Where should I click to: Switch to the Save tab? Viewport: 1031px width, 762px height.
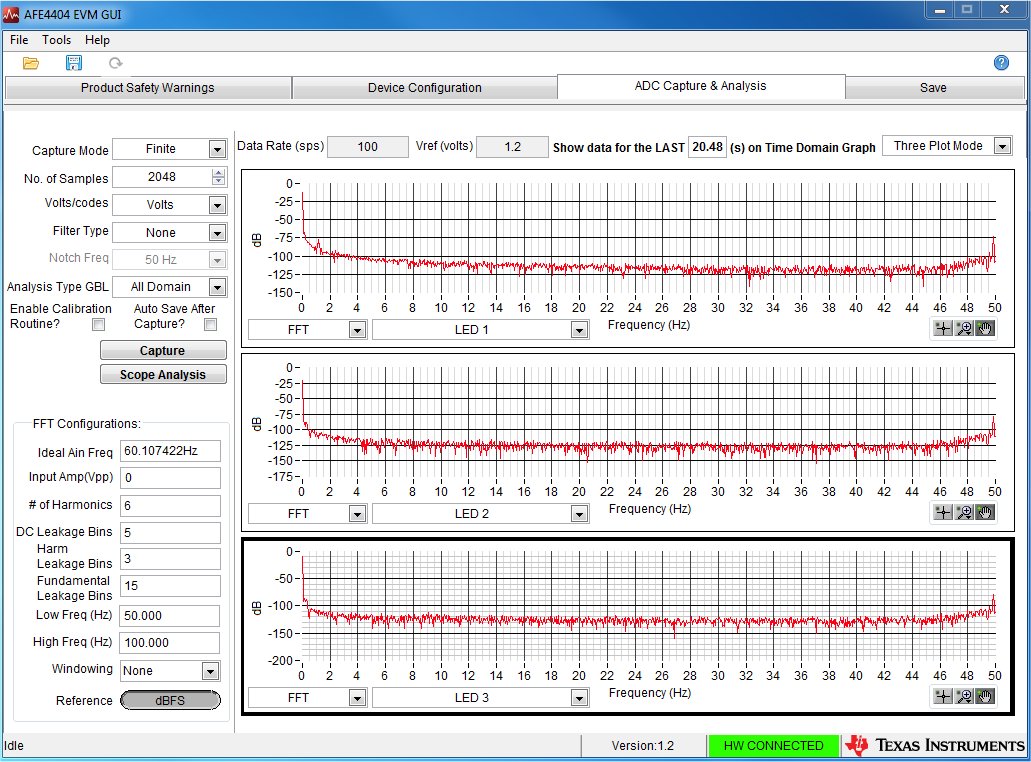click(x=934, y=87)
